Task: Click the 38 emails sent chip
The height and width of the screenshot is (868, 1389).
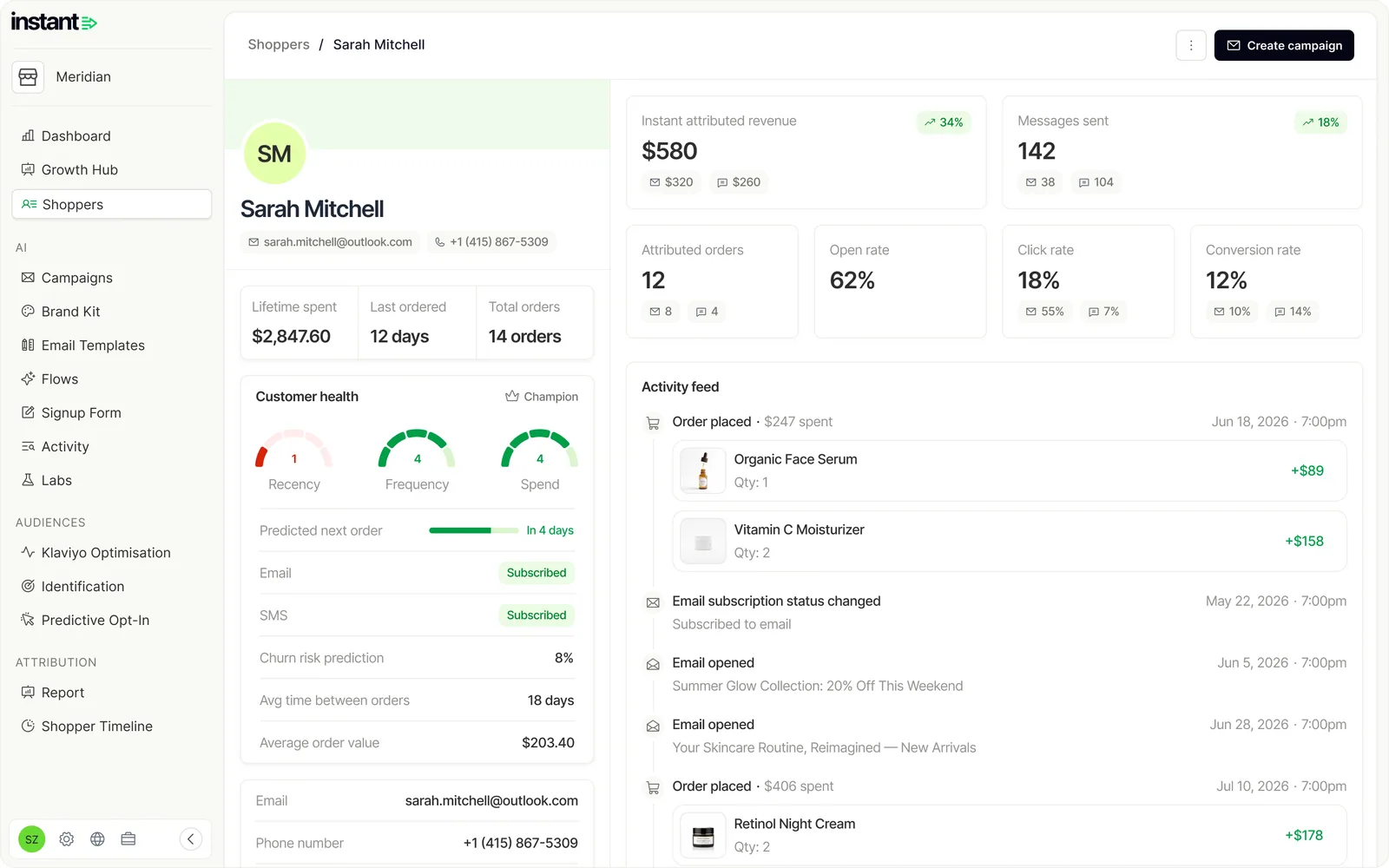Action: (x=1040, y=182)
